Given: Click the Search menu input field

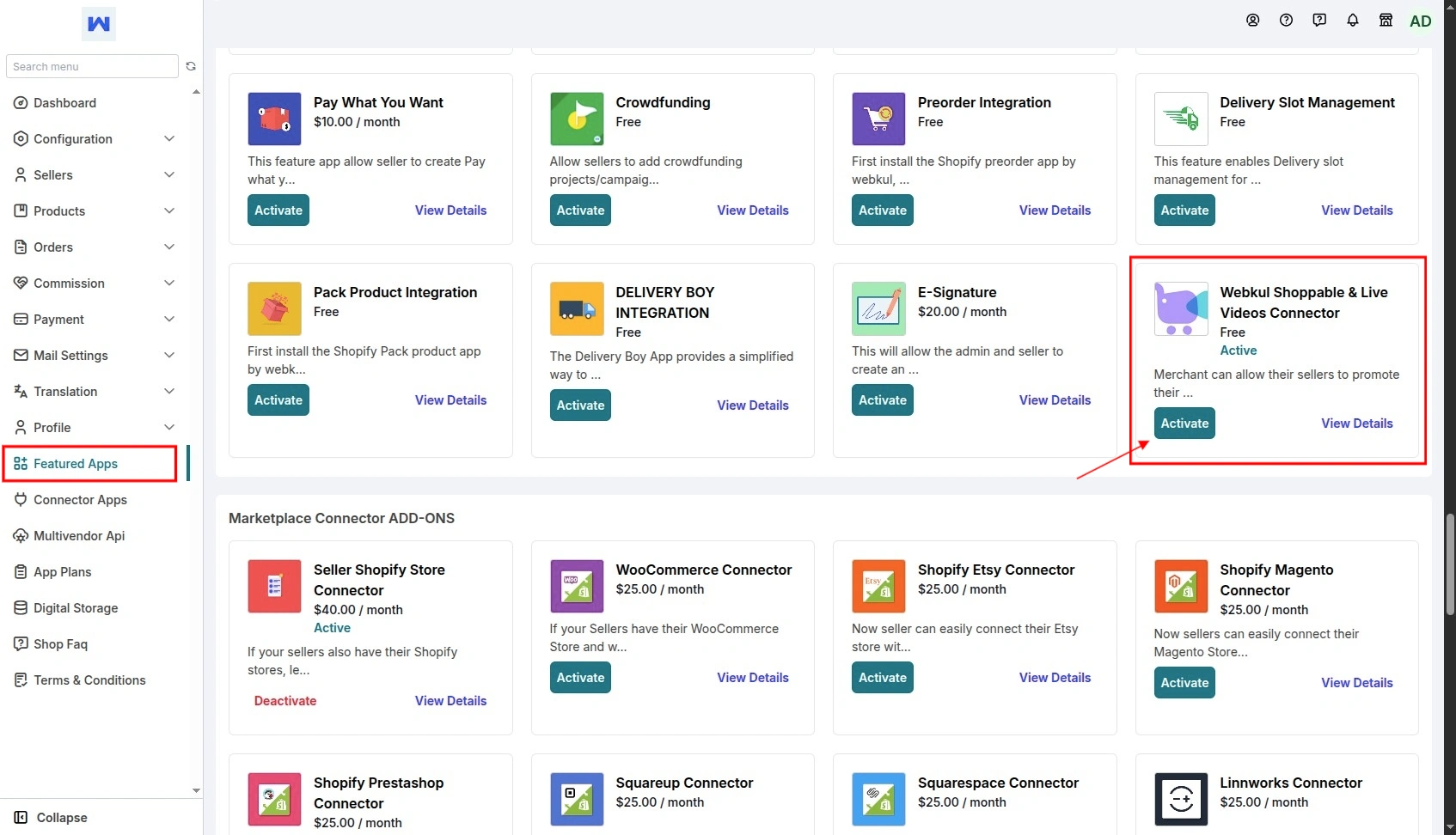Looking at the screenshot, I should 92,66.
